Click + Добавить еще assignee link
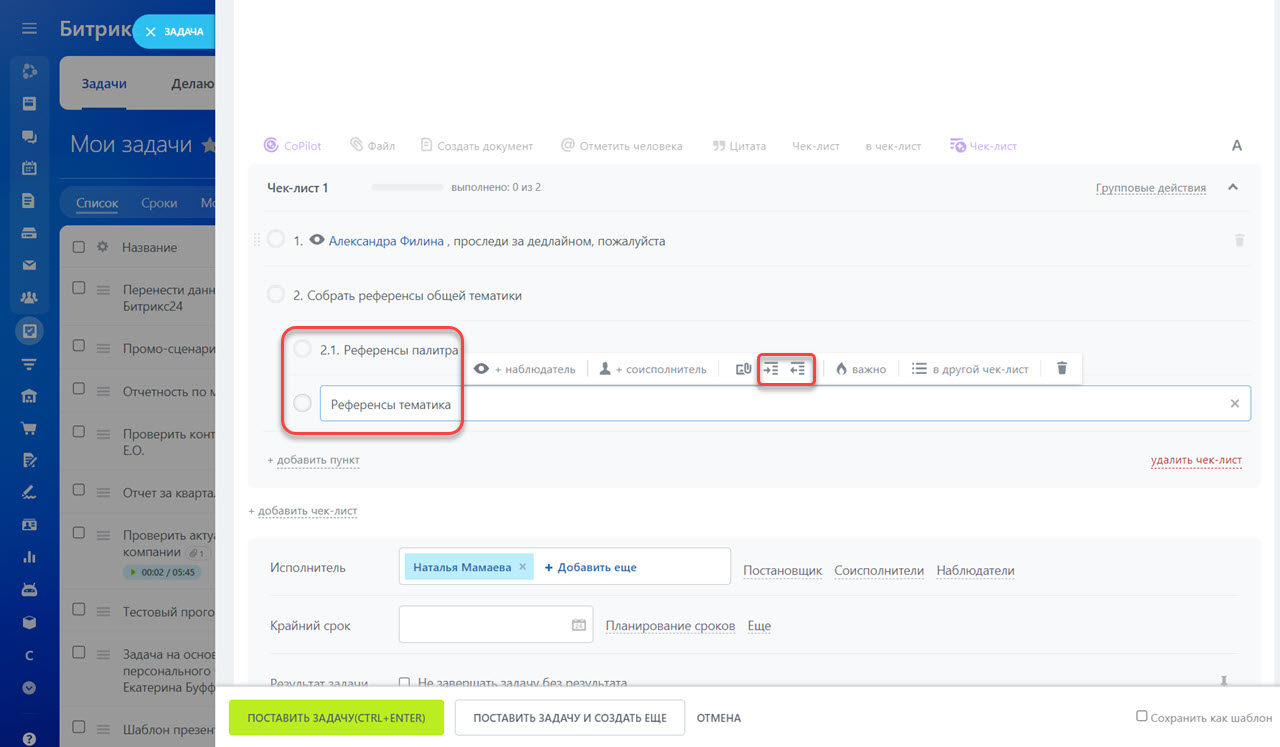The width and height of the screenshot is (1280, 747). coord(590,567)
